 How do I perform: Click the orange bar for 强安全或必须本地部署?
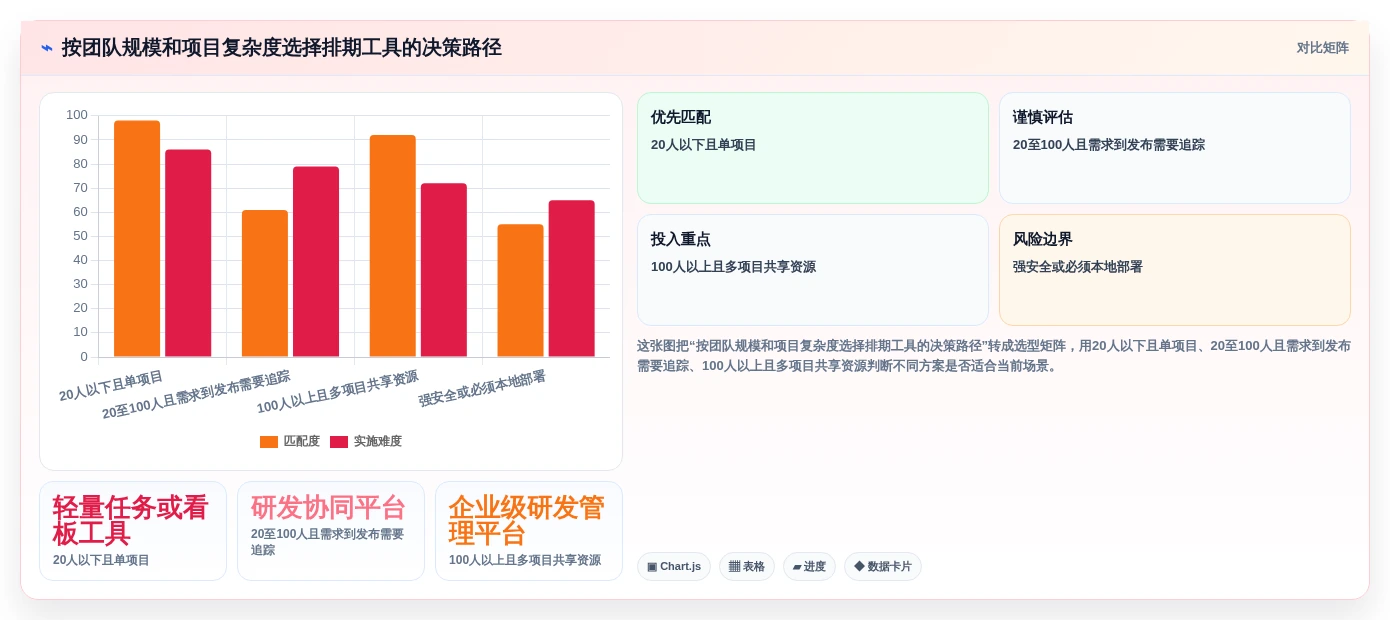click(520, 291)
